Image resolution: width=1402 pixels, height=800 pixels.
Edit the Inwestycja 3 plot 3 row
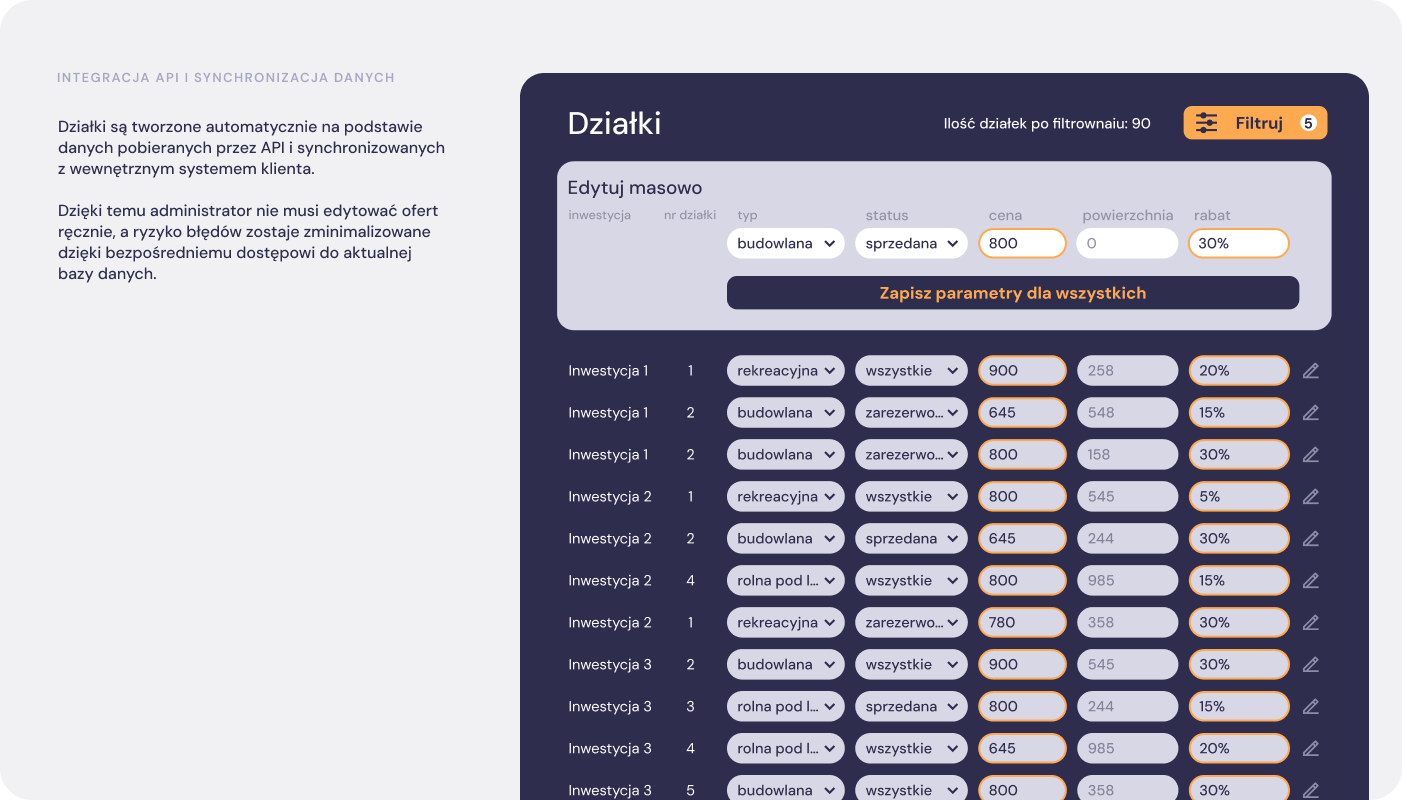pos(1310,707)
